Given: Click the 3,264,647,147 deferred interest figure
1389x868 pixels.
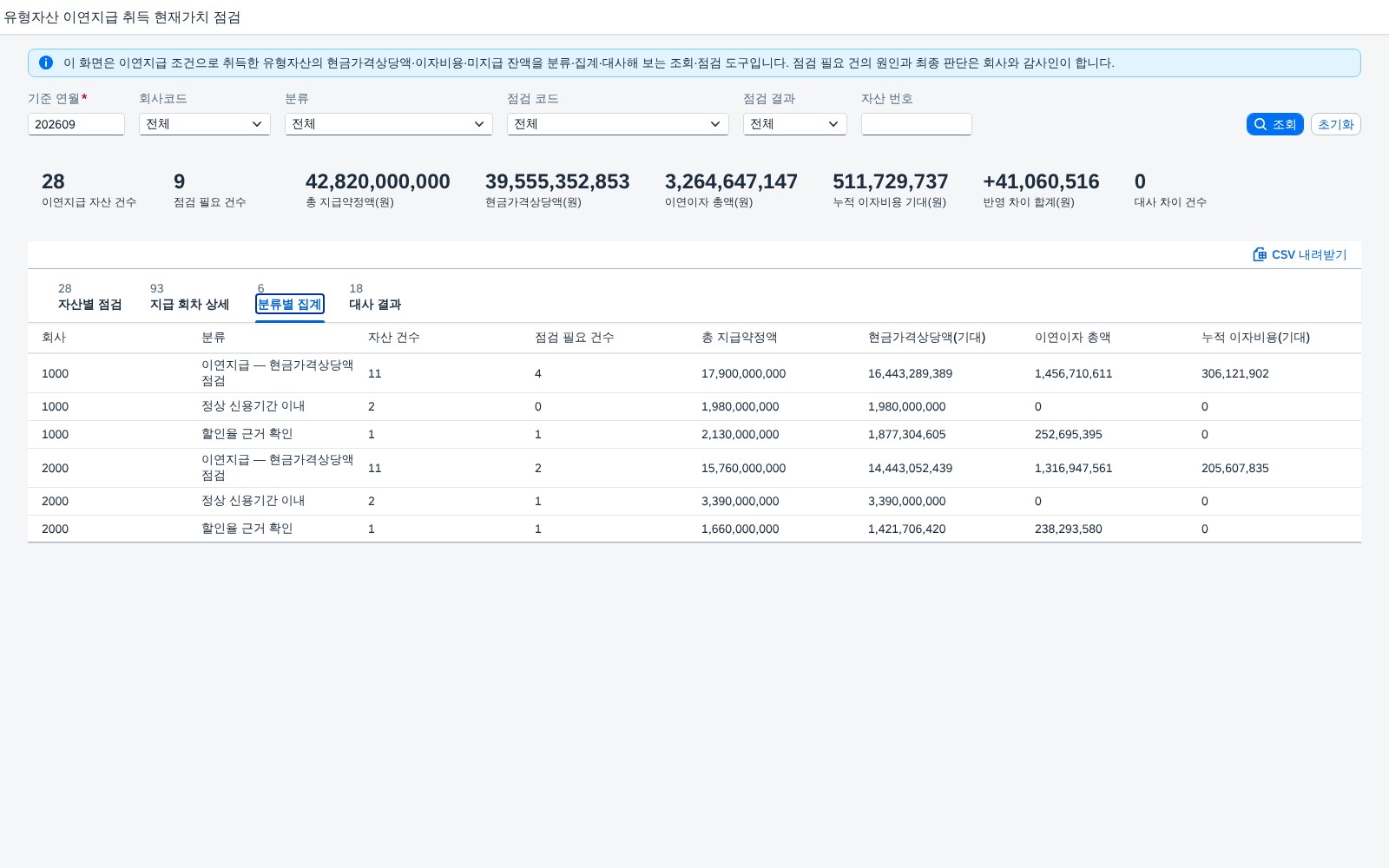Looking at the screenshot, I should click(731, 181).
